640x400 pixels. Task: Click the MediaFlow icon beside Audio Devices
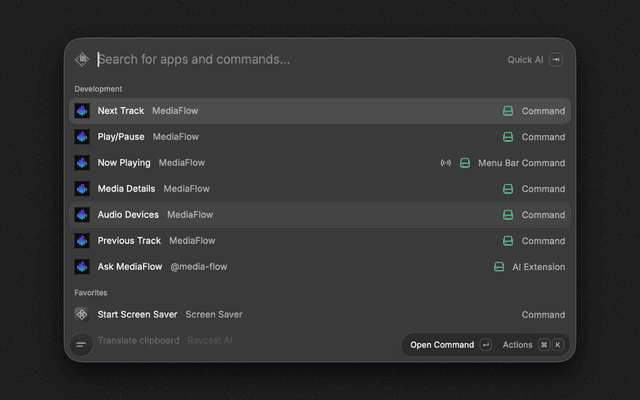point(82,215)
